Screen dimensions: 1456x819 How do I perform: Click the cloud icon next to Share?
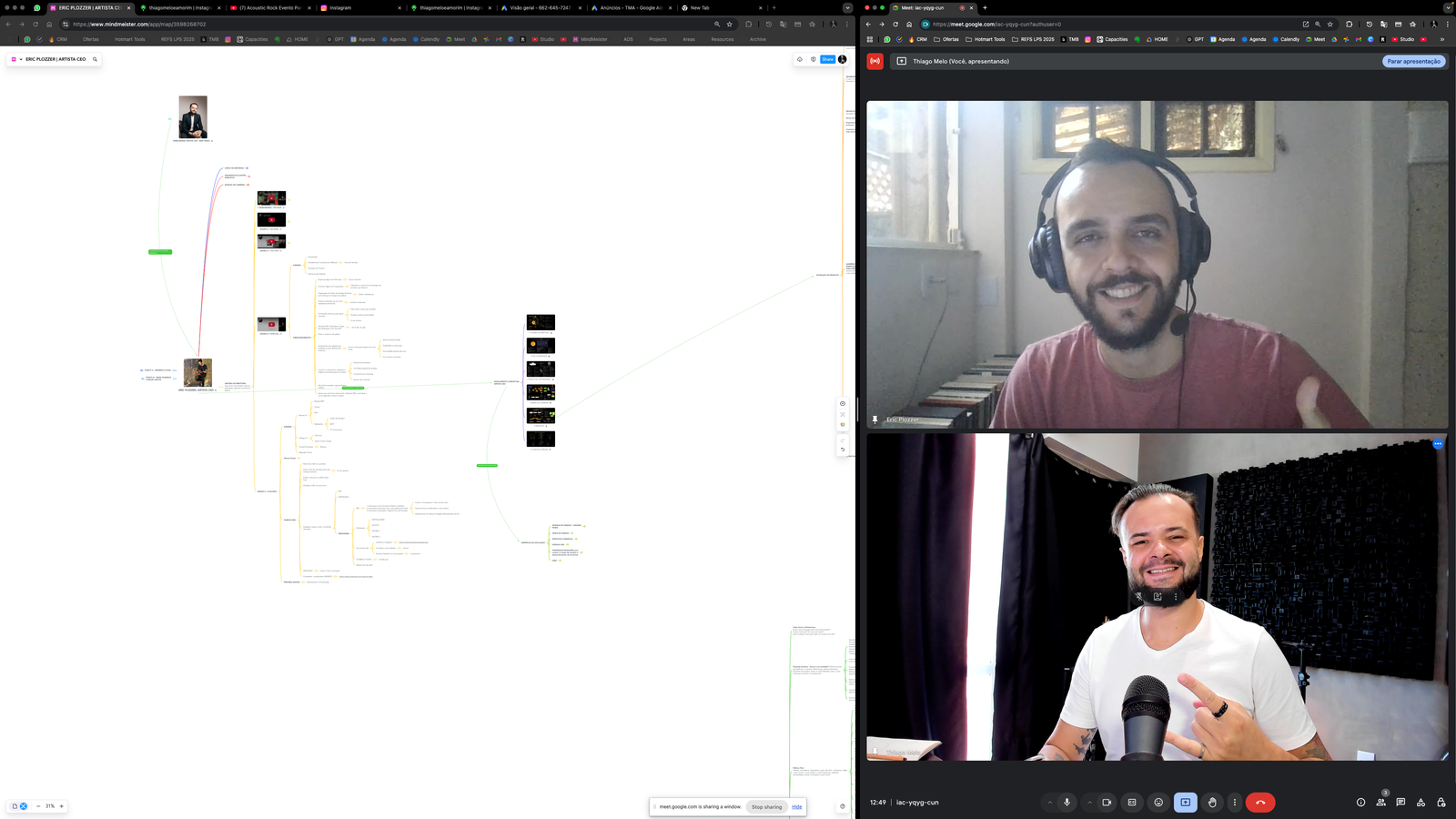(800, 59)
